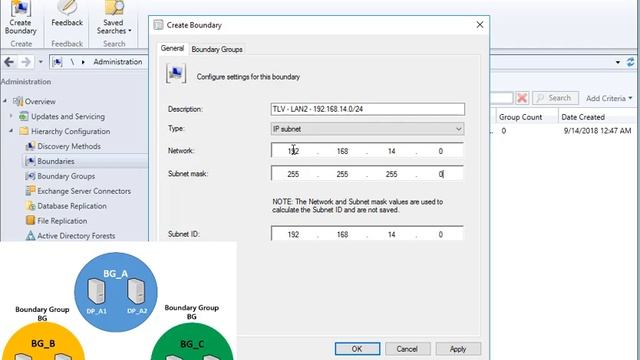Click the refresh icon in address bar

pos(631,62)
